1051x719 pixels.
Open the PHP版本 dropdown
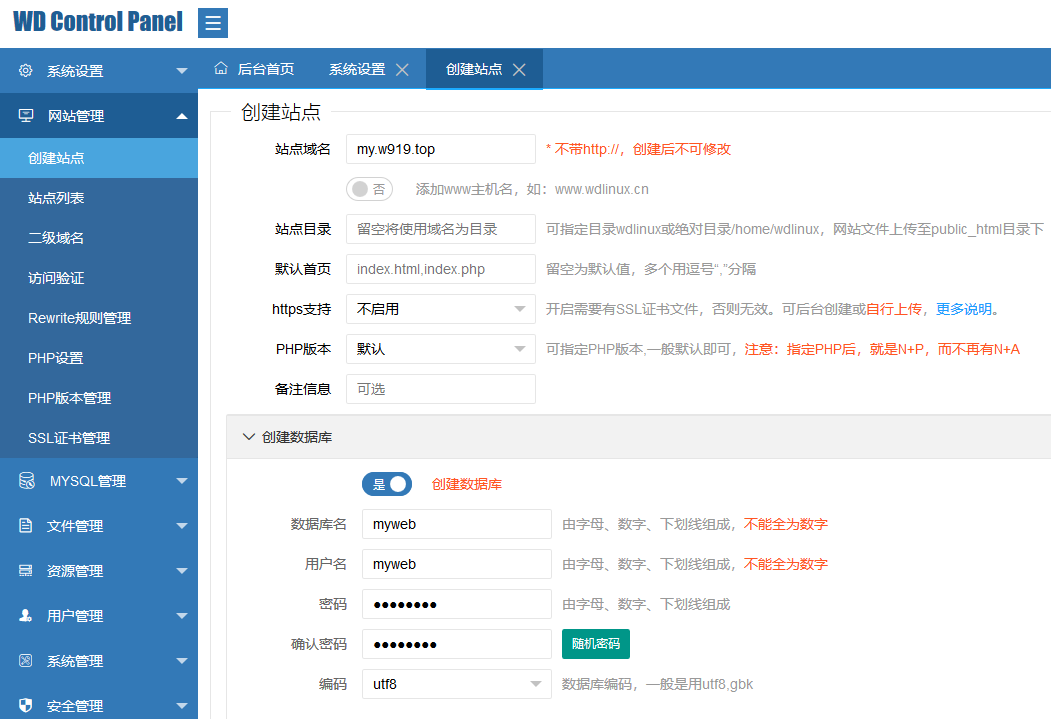(x=440, y=349)
